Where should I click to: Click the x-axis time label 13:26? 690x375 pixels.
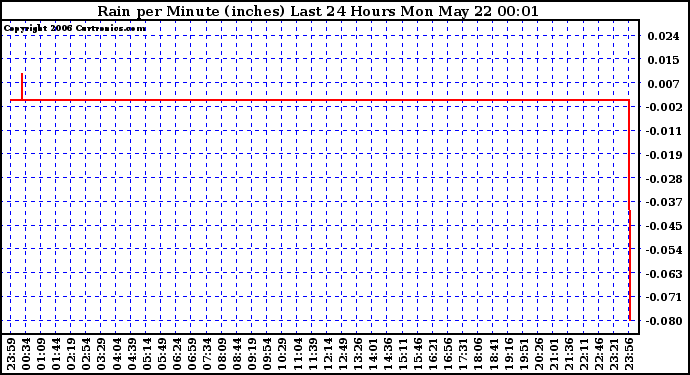(x=358, y=355)
